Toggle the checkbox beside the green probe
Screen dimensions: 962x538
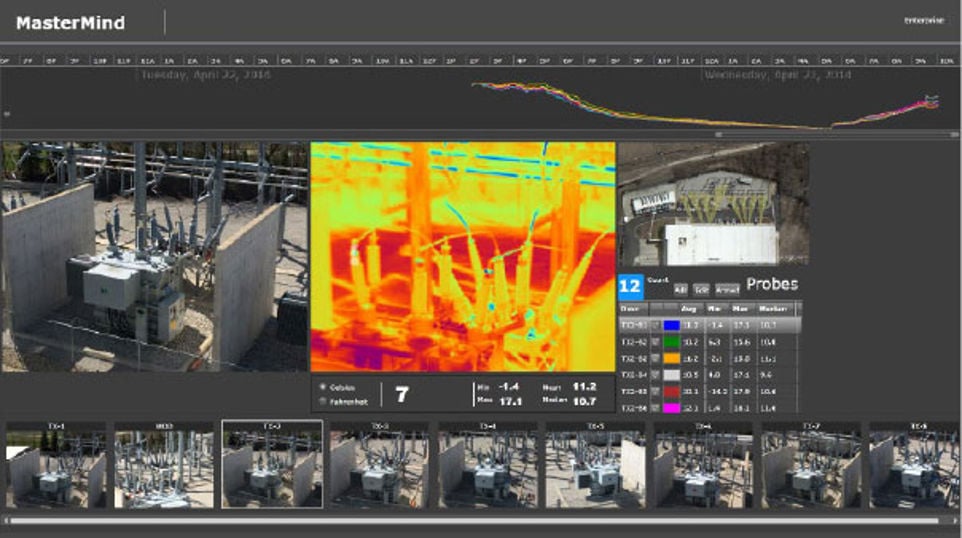point(655,342)
